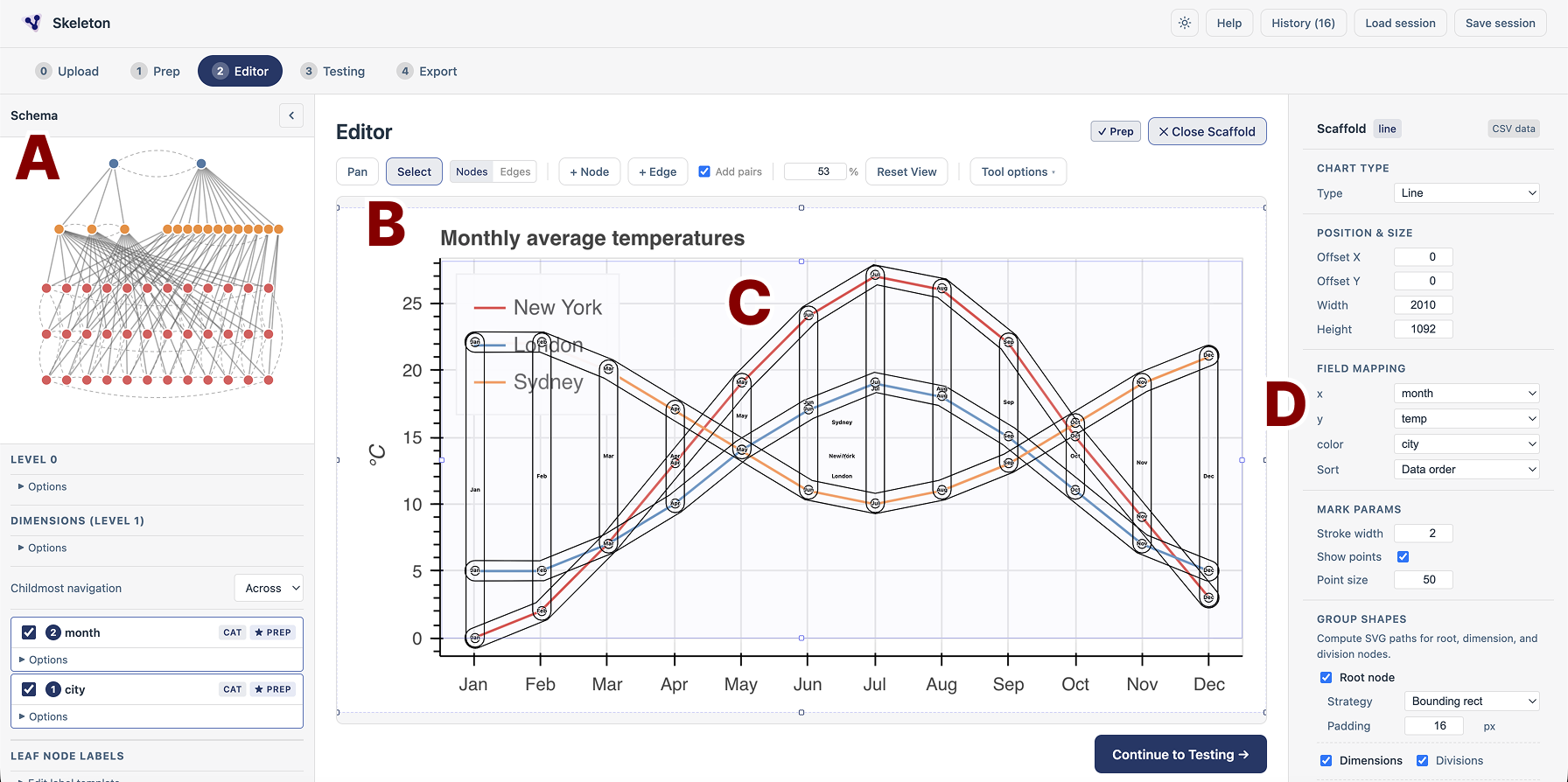Image resolution: width=1568 pixels, height=782 pixels.
Task: Click the + Edge button
Action: (658, 171)
